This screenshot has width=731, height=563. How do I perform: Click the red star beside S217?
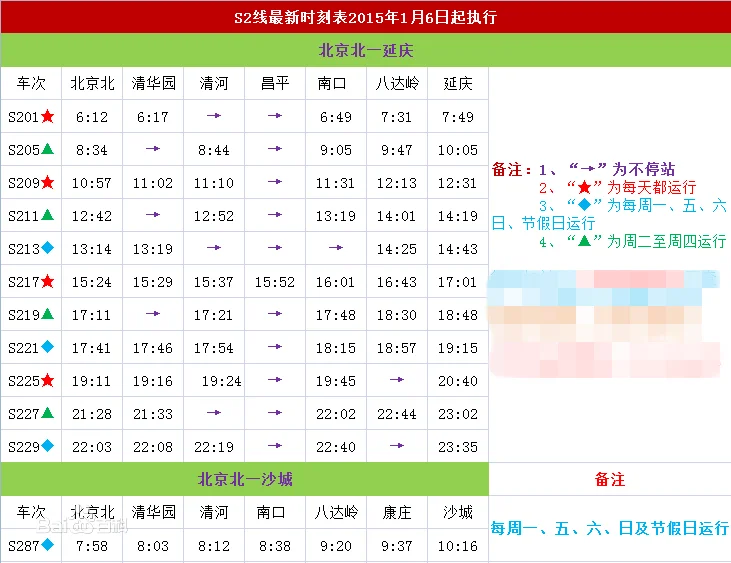point(48,281)
